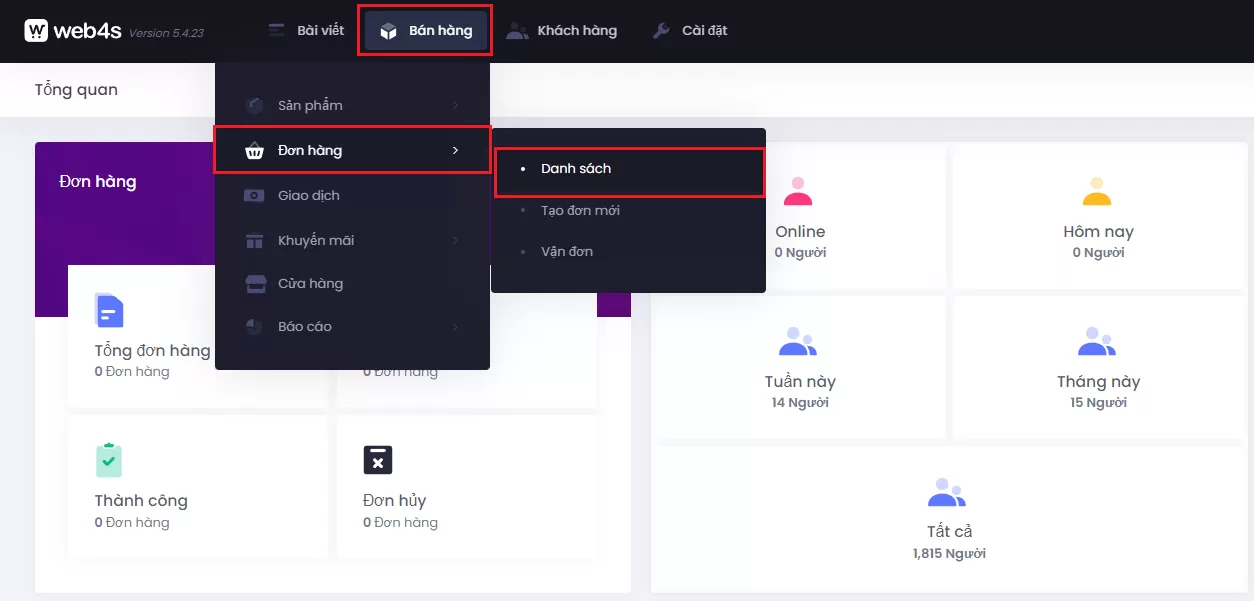Select Đơn hàng in the dropdown menu
Viewport: 1254px width, 601px height.
(310, 150)
